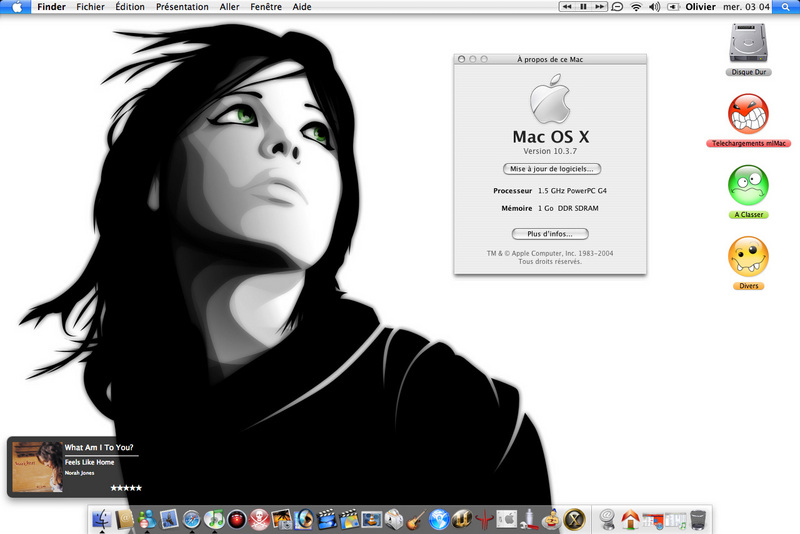Click five-star rating in song widget
800x534 pixels.
pos(126,488)
